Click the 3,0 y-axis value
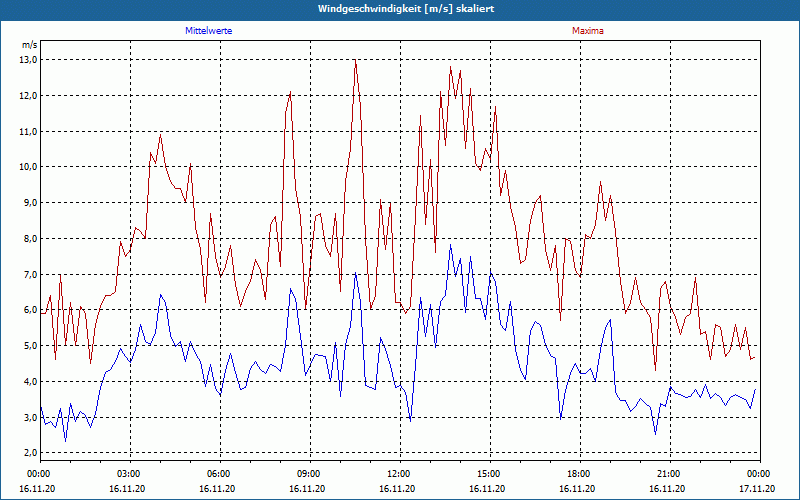The height and width of the screenshot is (500, 800). (31, 417)
